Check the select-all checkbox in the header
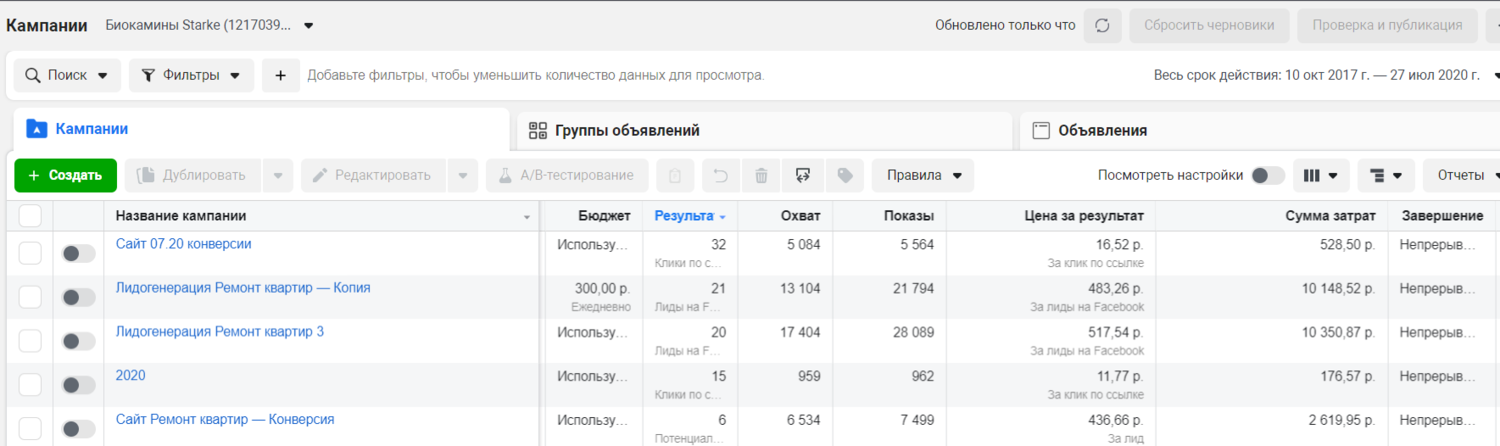Screen dimensions: 1500x446 click(30, 216)
